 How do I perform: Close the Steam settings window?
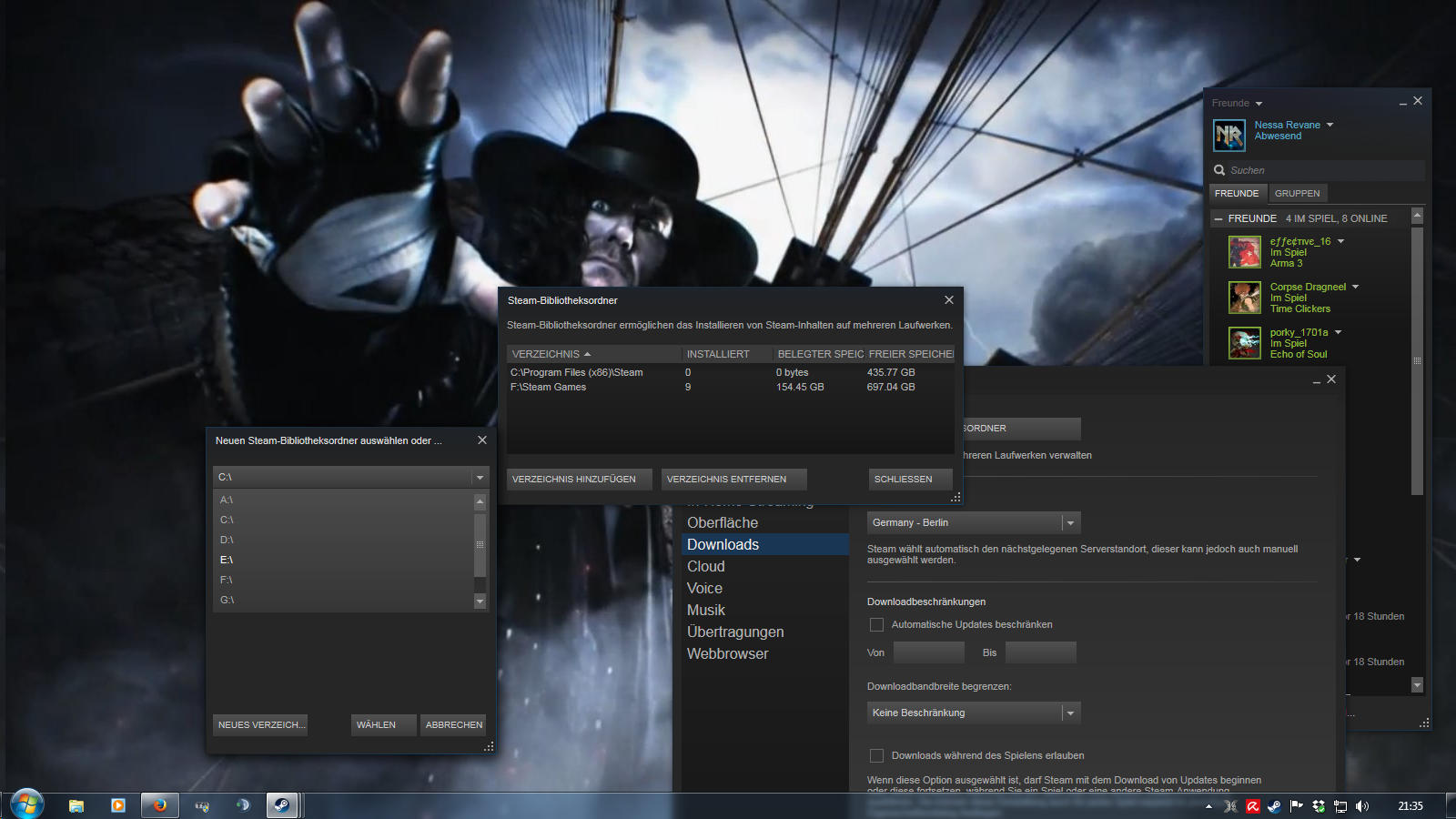tap(1331, 379)
